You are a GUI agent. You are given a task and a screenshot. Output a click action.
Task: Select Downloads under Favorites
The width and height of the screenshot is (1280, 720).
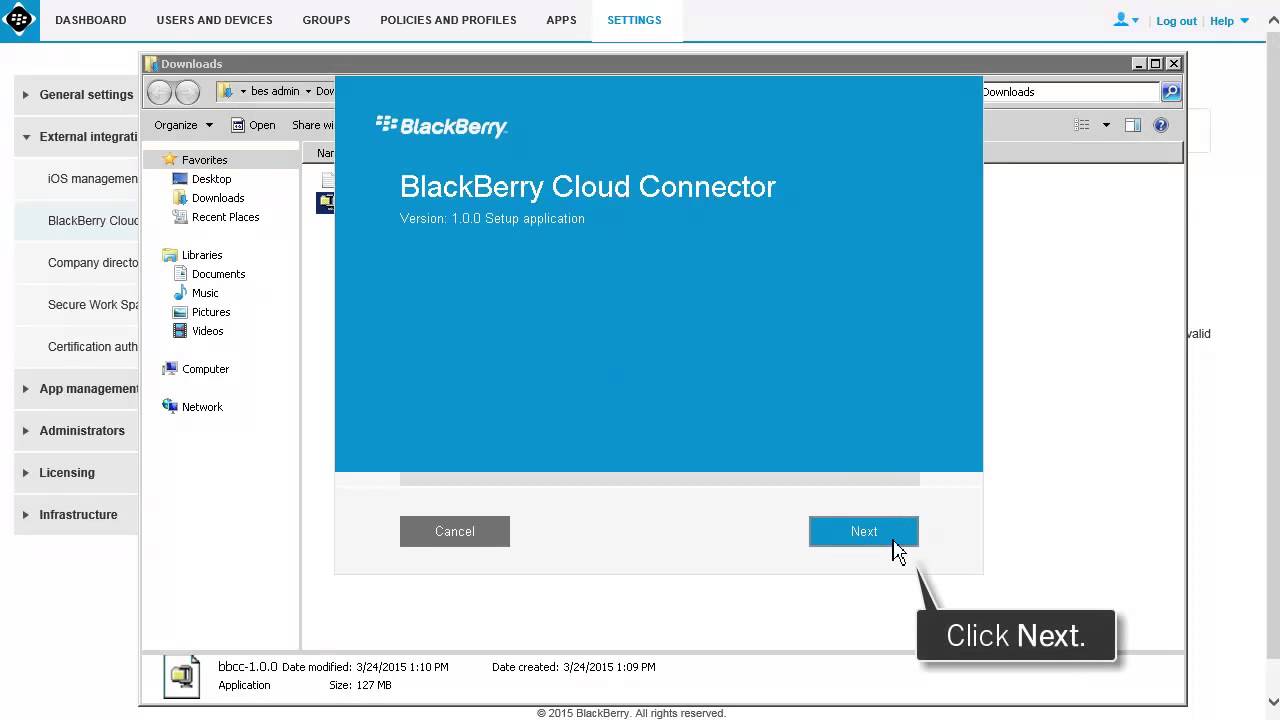(217, 198)
